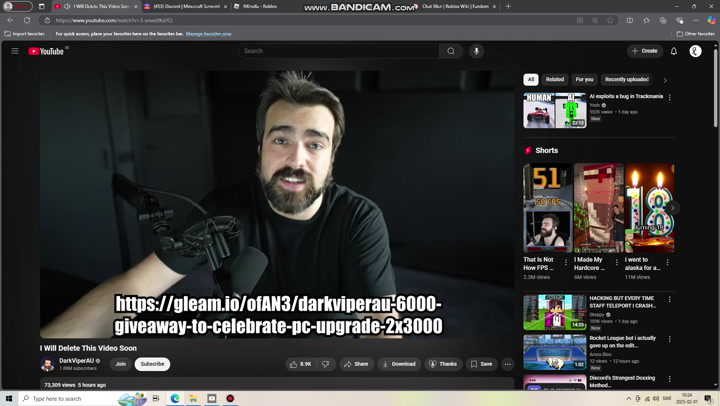This screenshot has height=406, width=720.
Task: Open the YouTube hamburger guide menu
Action: pos(15,51)
